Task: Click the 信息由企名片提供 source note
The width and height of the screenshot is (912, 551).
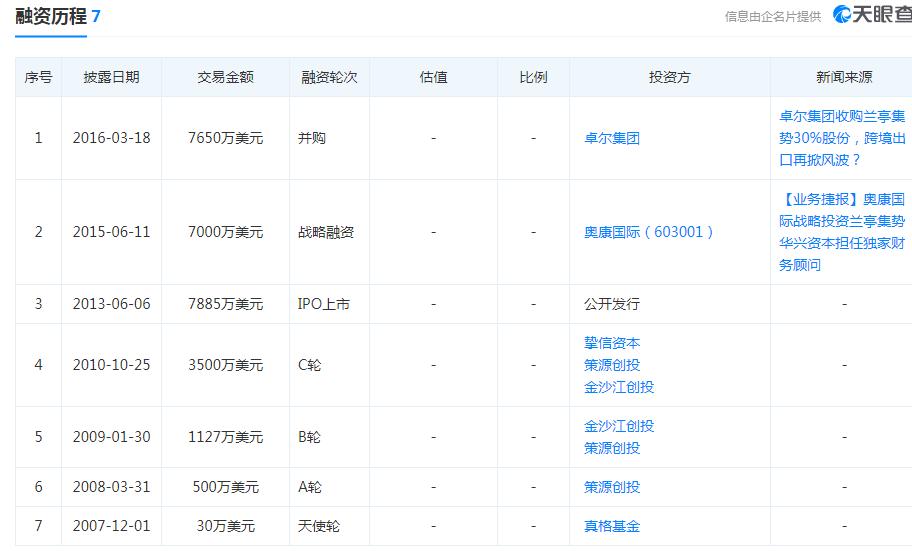Action: 772,16
